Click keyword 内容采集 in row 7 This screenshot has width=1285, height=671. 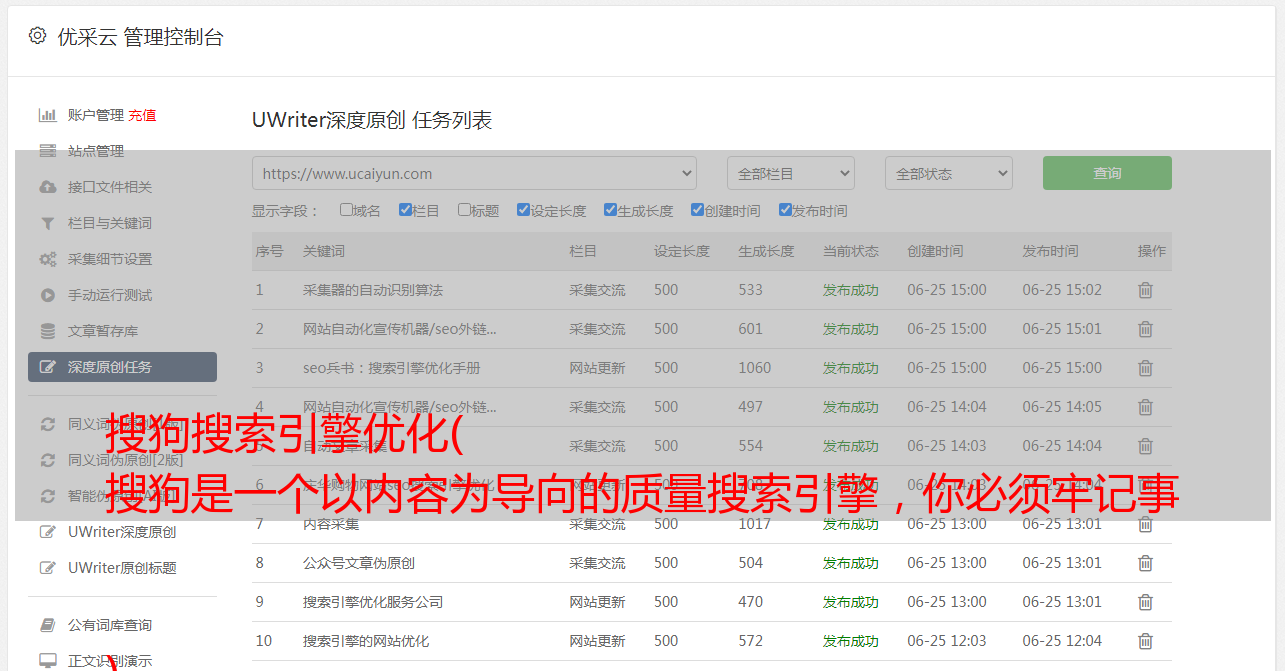331,524
